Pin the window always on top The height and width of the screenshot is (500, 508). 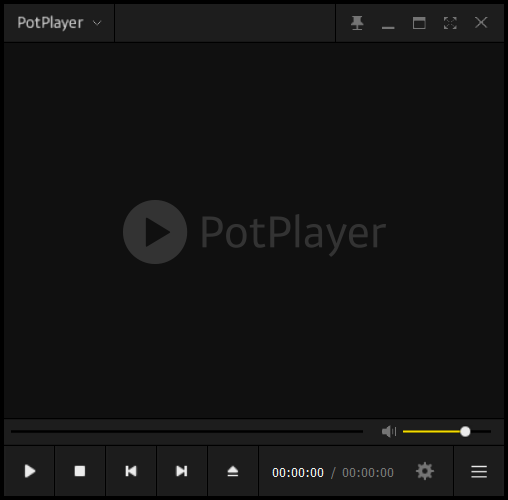357,23
